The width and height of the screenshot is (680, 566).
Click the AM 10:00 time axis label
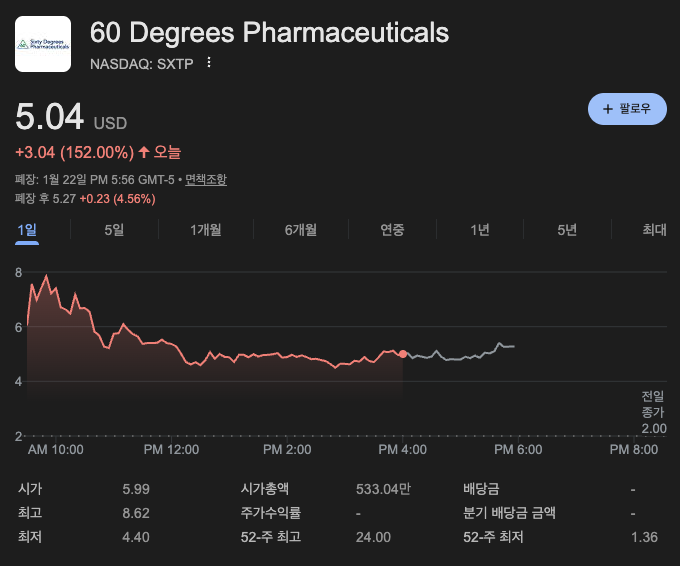(56, 450)
